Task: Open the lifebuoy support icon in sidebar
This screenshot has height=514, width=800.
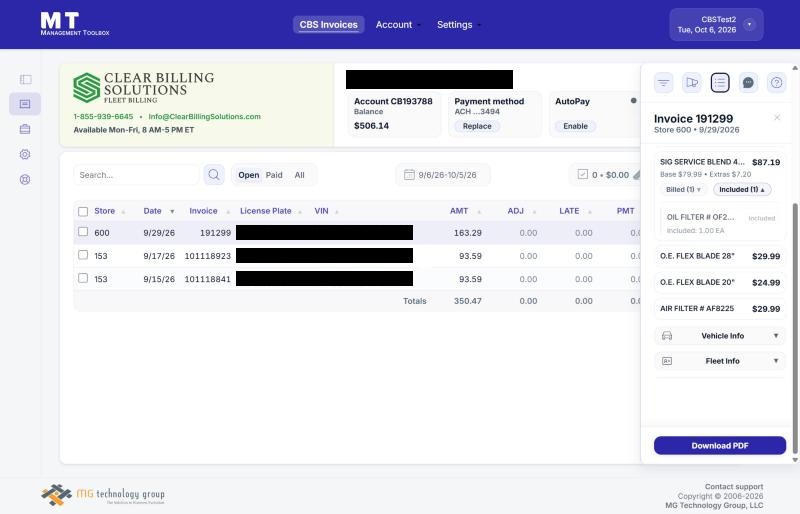Action: [25, 179]
